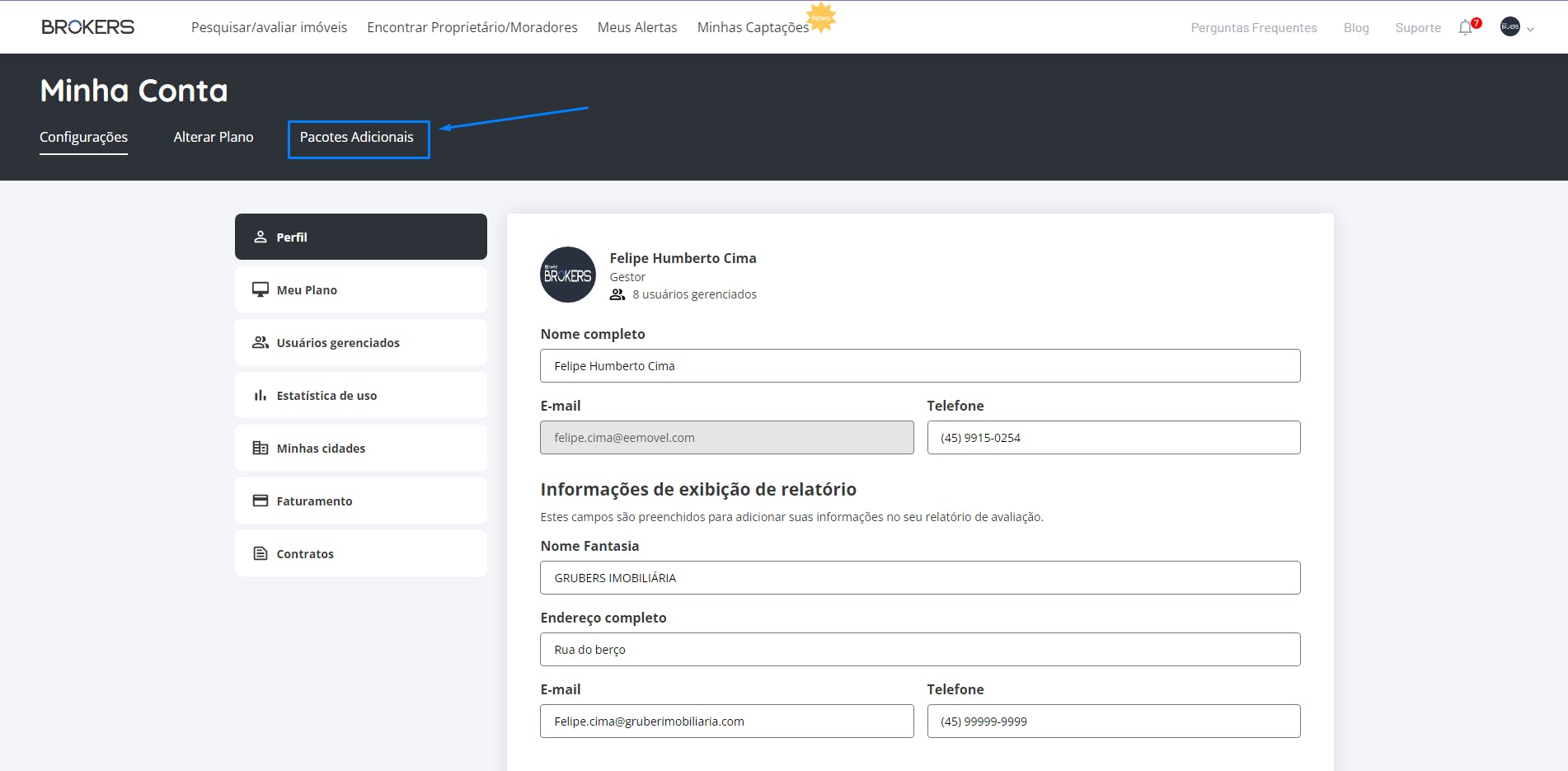
Task: Switch to Alterar Plano tab
Action: pyautogui.click(x=214, y=137)
